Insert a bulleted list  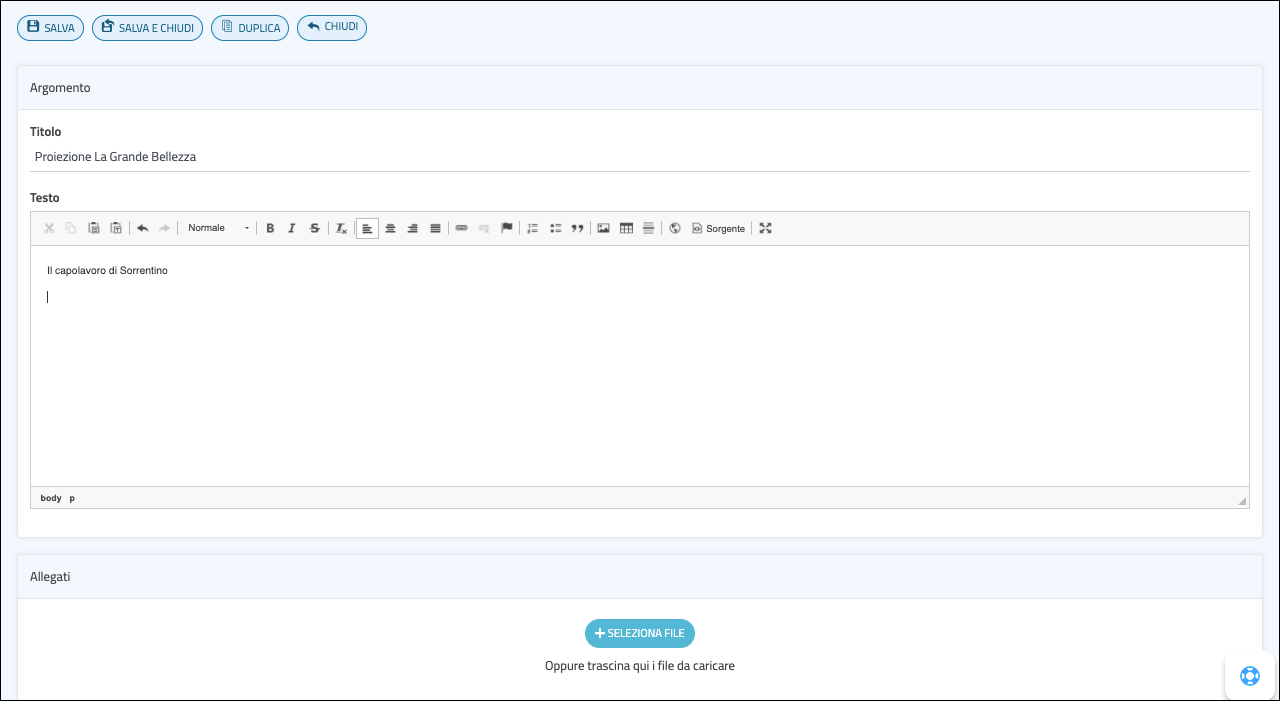coord(555,228)
